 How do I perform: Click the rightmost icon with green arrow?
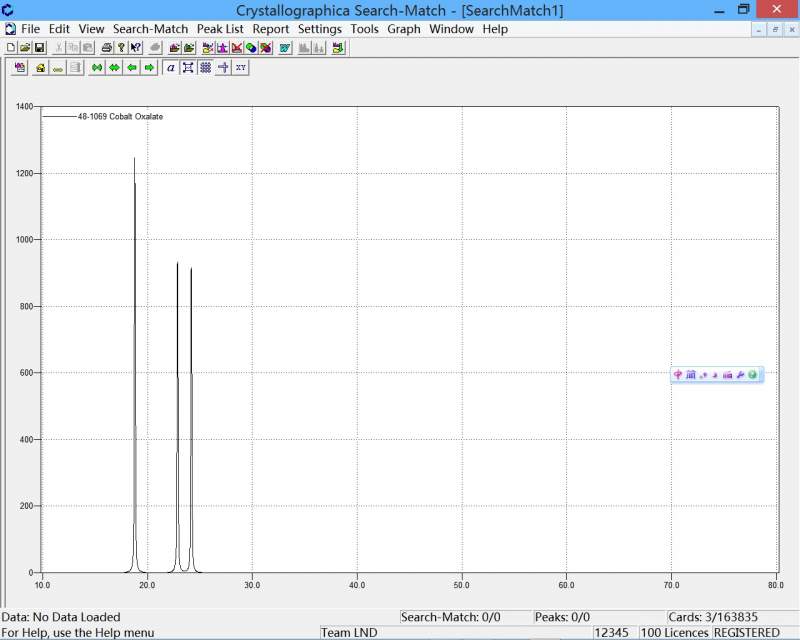[x=338, y=48]
